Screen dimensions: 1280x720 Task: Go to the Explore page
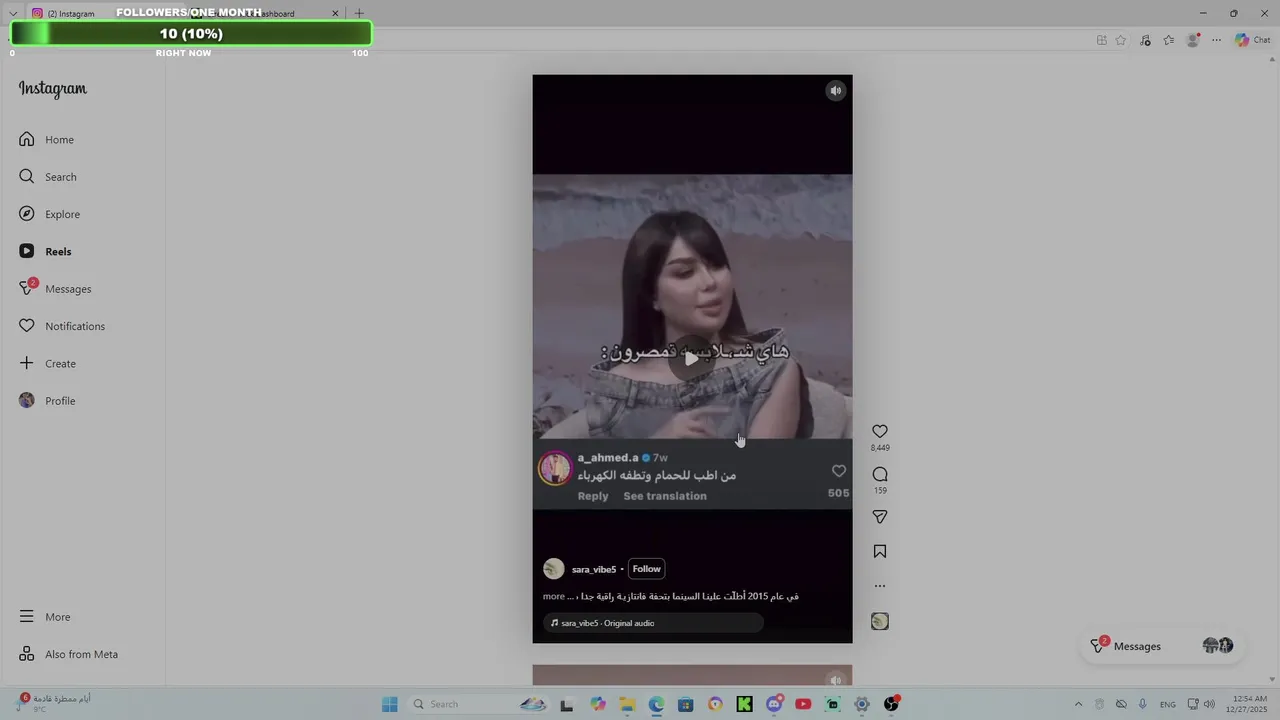pos(49,214)
